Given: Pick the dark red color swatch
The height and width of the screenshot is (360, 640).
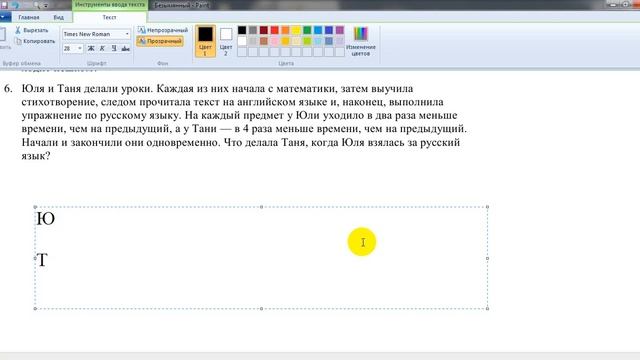Looking at the screenshot, I should click(x=264, y=30).
